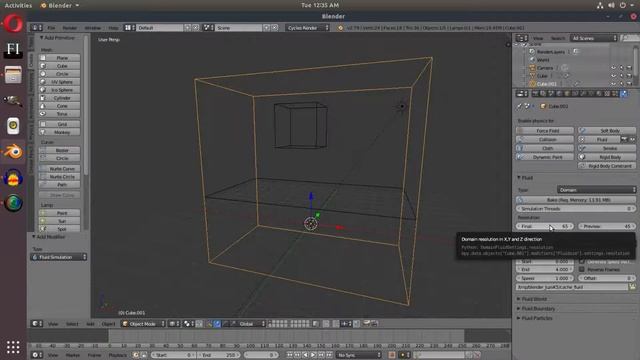Screen dimensions: 640x360
Task: Toggle the 3D manipulator widget
Action: (x=209, y=324)
